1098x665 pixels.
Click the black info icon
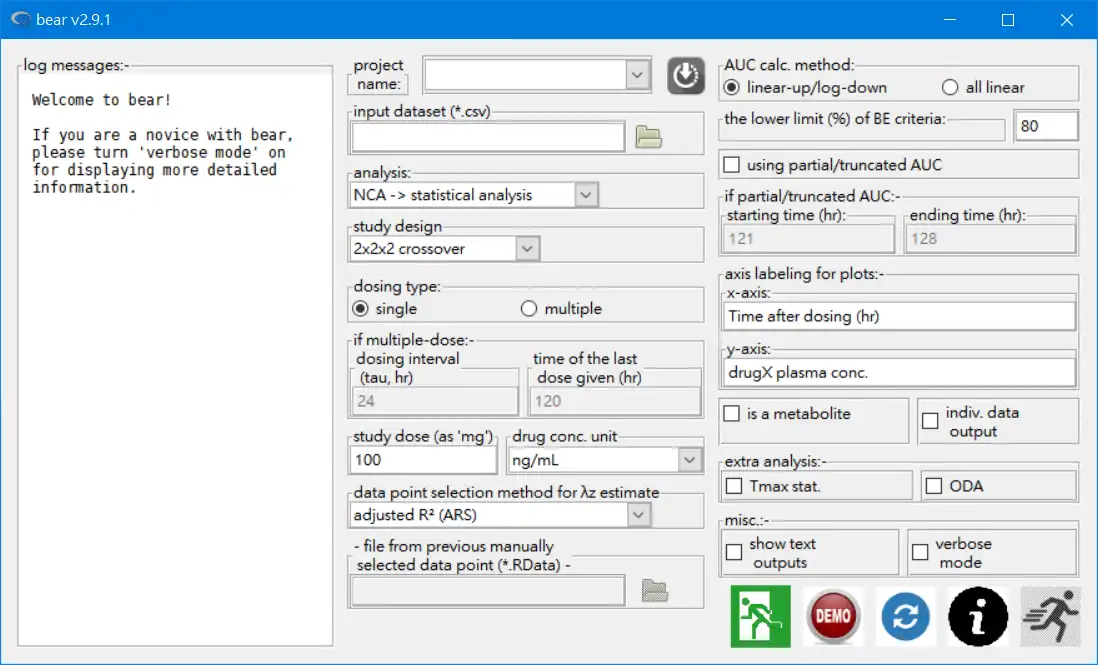(x=978, y=617)
